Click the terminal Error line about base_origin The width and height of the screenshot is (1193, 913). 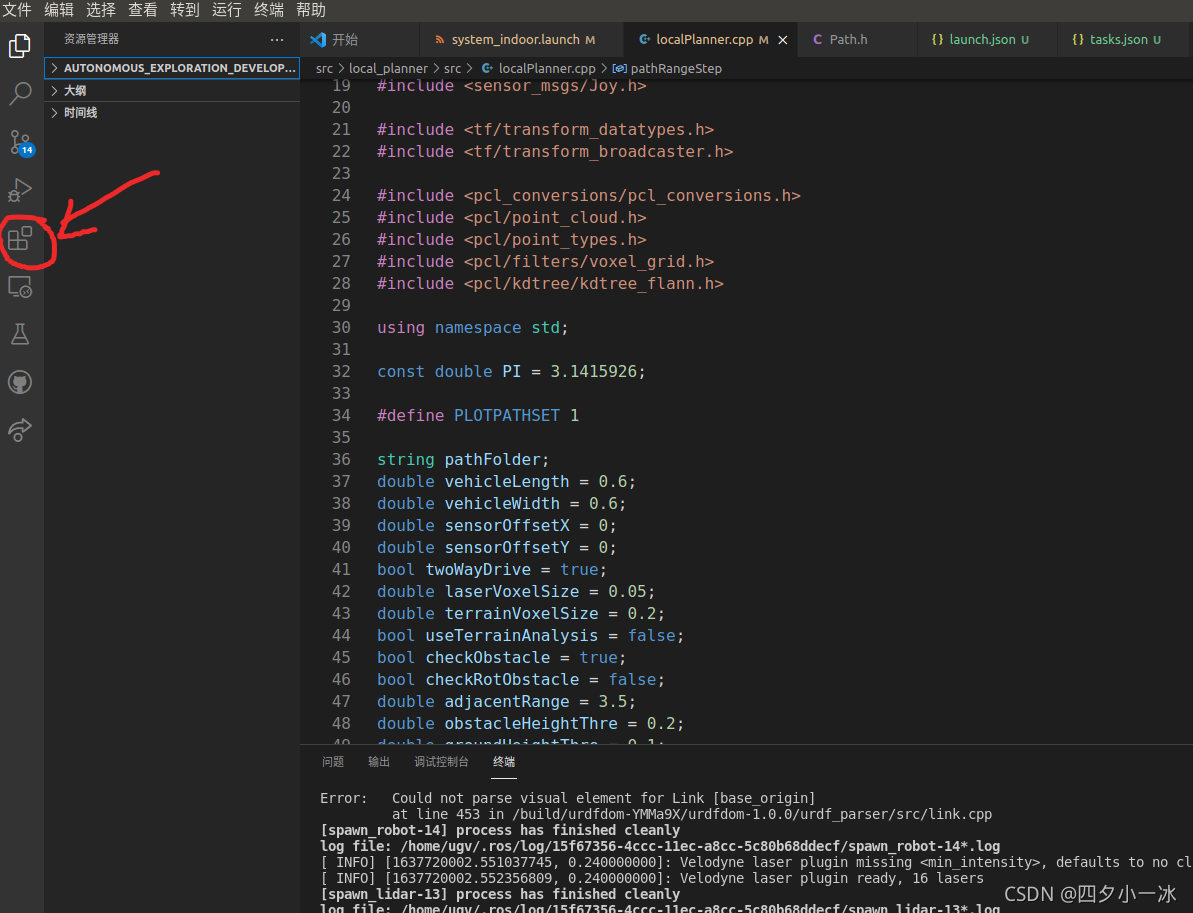(x=568, y=798)
